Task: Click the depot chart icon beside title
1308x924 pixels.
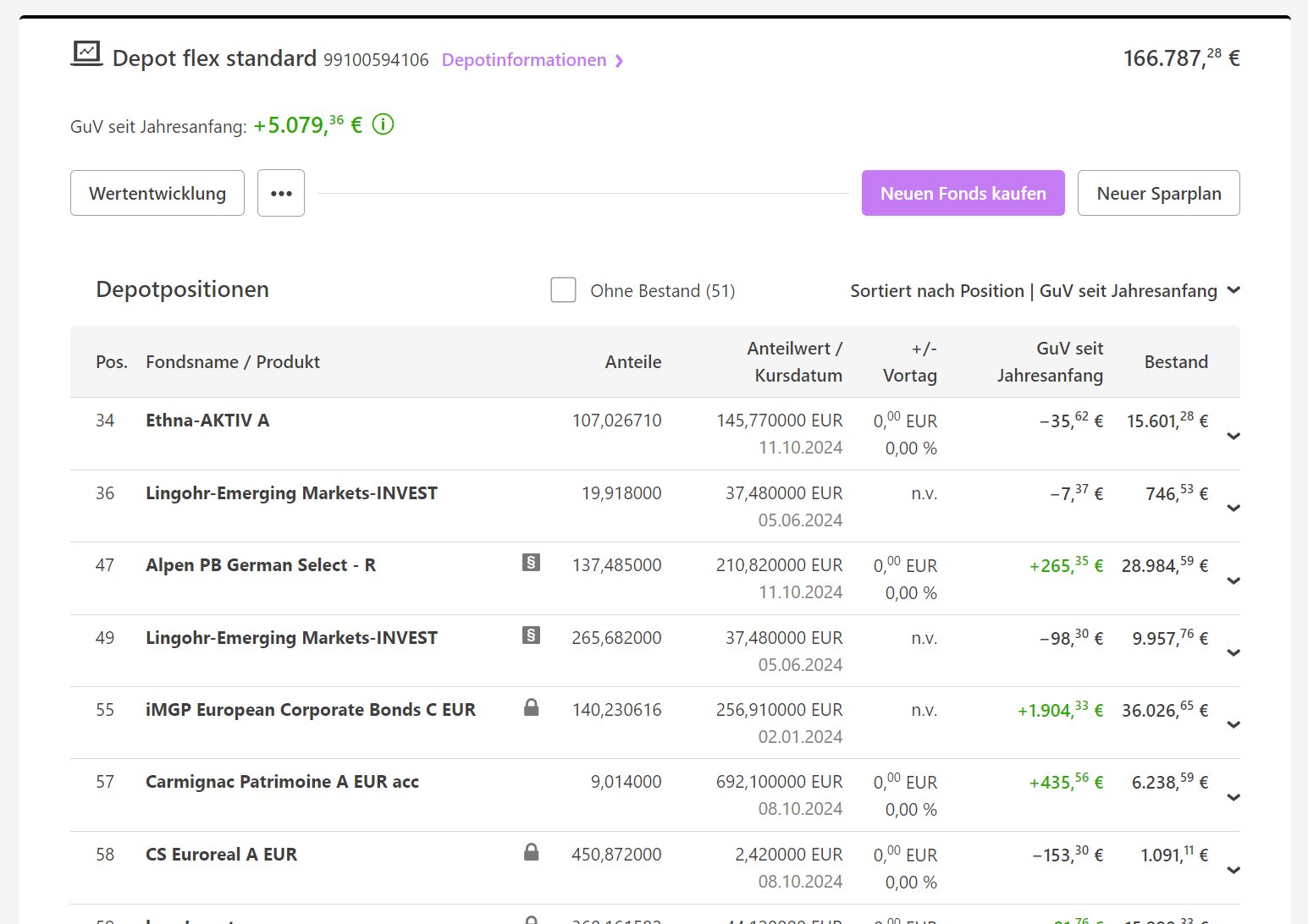Action: click(86, 54)
